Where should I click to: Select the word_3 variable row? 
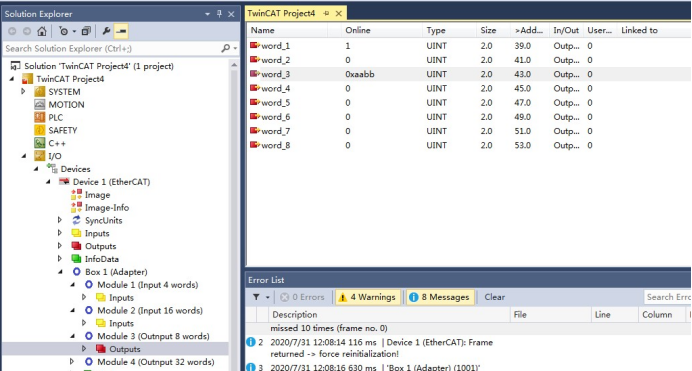(x=468, y=74)
